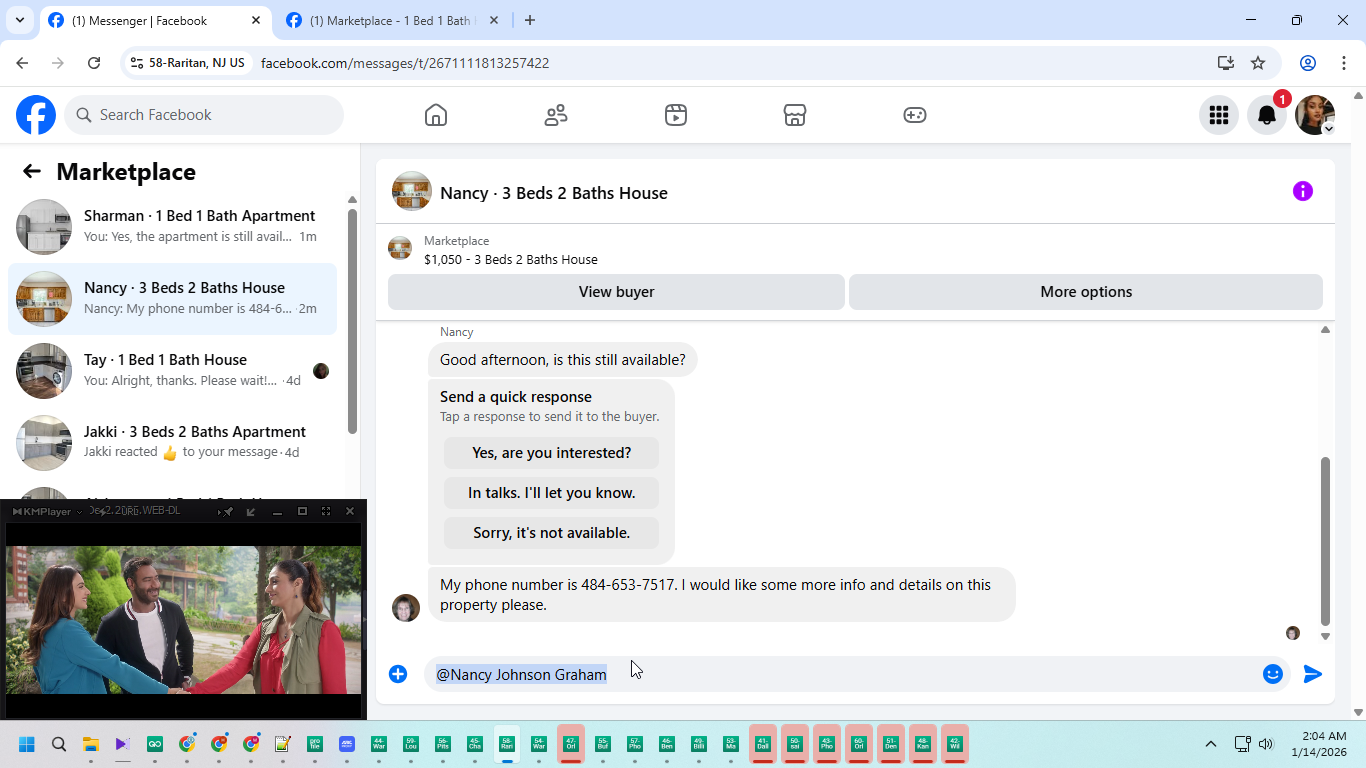Image resolution: width=1366 pixels, height=768 pixels.
Task: Click taskbar Notepad++ icon
Action: coord(283,744)
